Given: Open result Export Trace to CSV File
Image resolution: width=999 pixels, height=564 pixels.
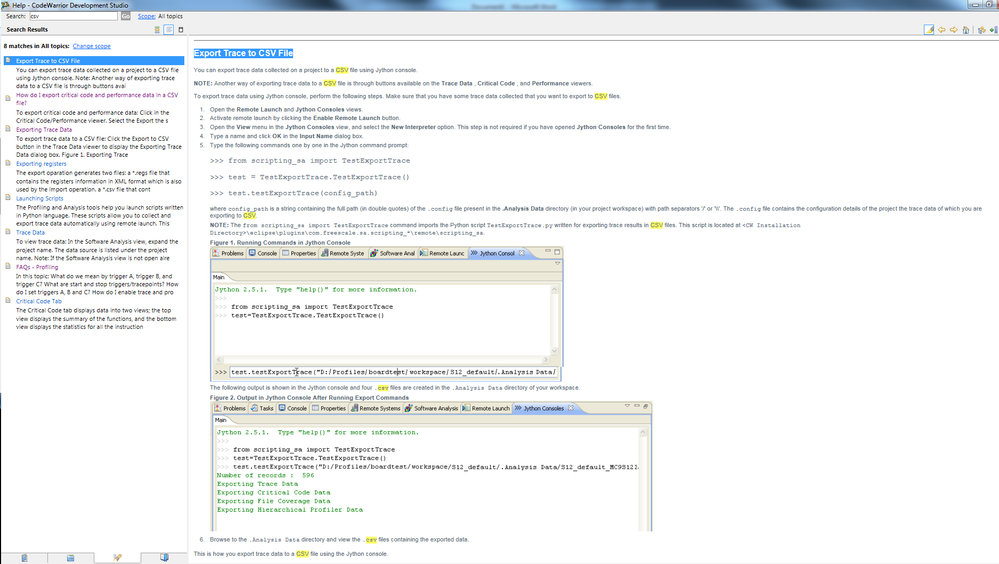Looking at the screenshot, I should 48,61.
